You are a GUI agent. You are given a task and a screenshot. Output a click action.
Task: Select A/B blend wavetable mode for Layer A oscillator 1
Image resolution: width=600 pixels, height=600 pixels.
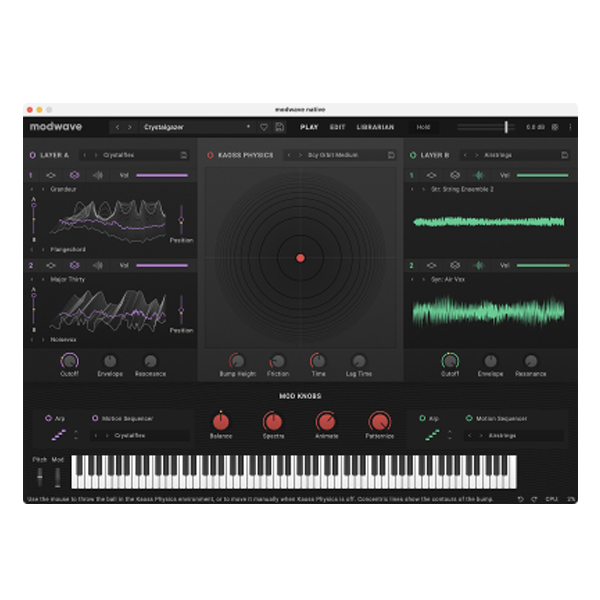click(x=75, y=175)
